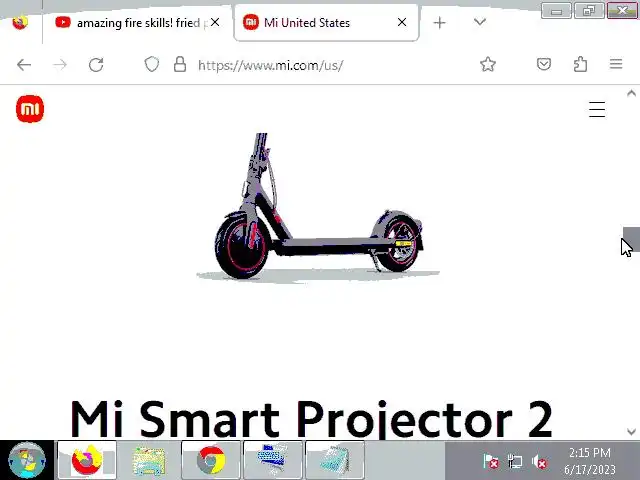Open Save to Pocket button
640x480 pixels.
(544, 64)
